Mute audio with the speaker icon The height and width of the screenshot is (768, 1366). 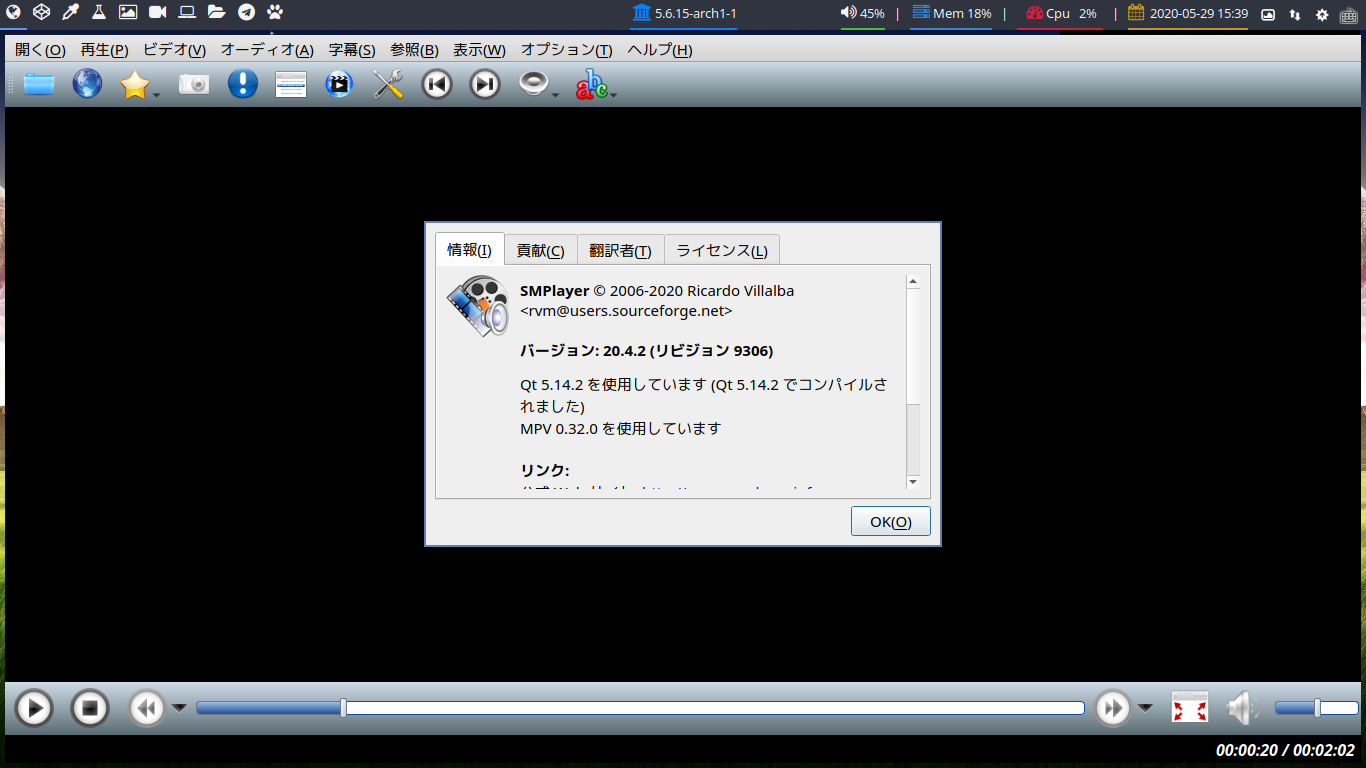[1243, 708]
